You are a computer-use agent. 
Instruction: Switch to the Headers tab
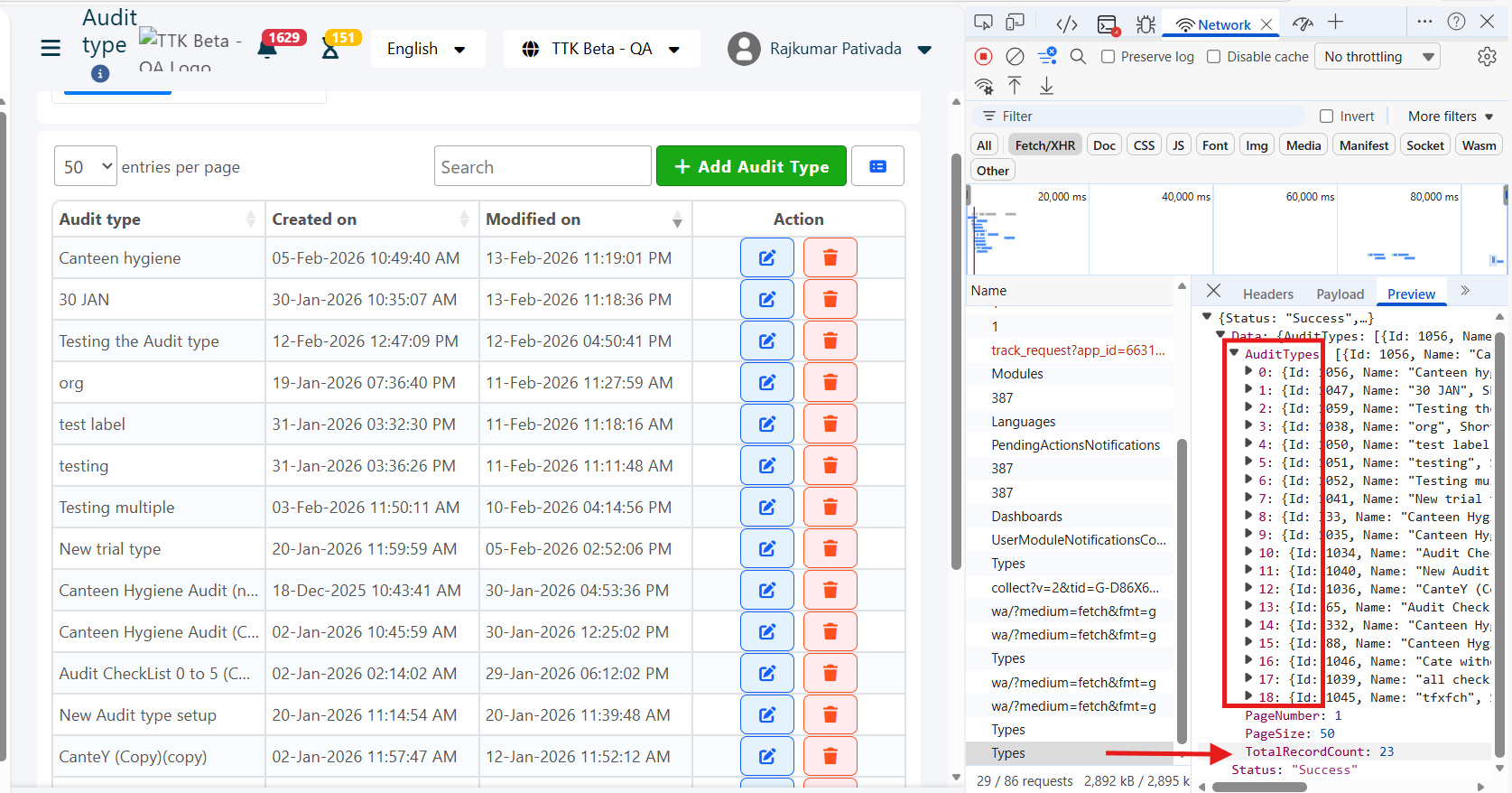coord(1267,294)
